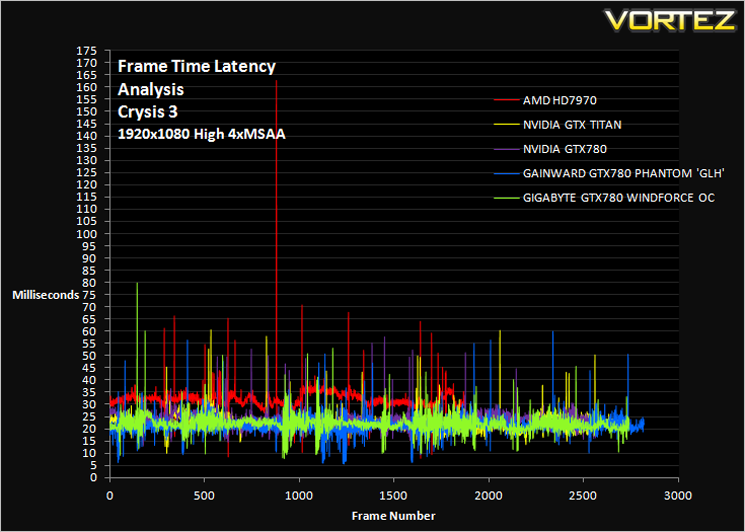Click the y-axis value 150
The width and height of the screenshot is (745, 532).
87,112
